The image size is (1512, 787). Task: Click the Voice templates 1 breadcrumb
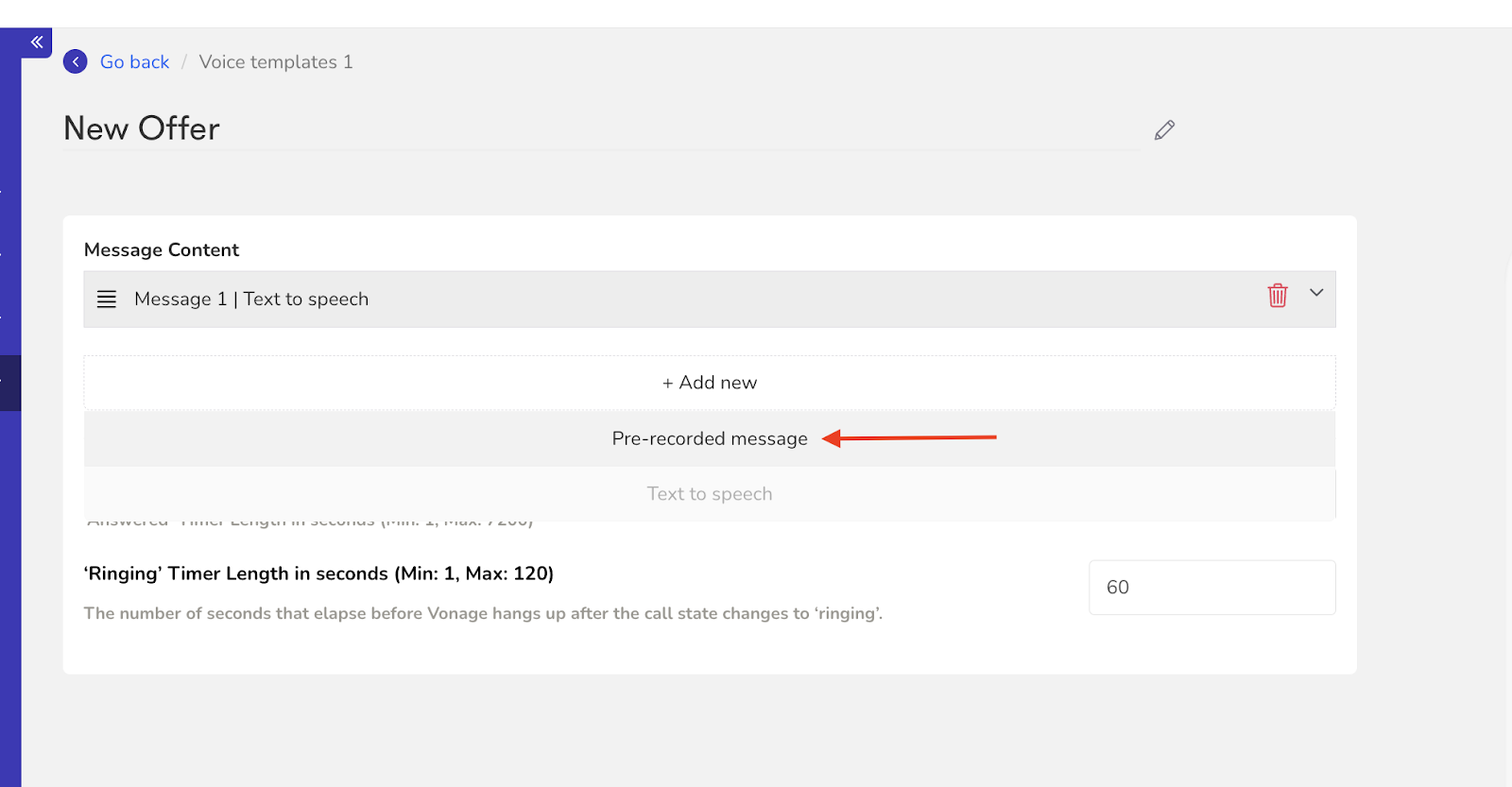pos(275,61)
